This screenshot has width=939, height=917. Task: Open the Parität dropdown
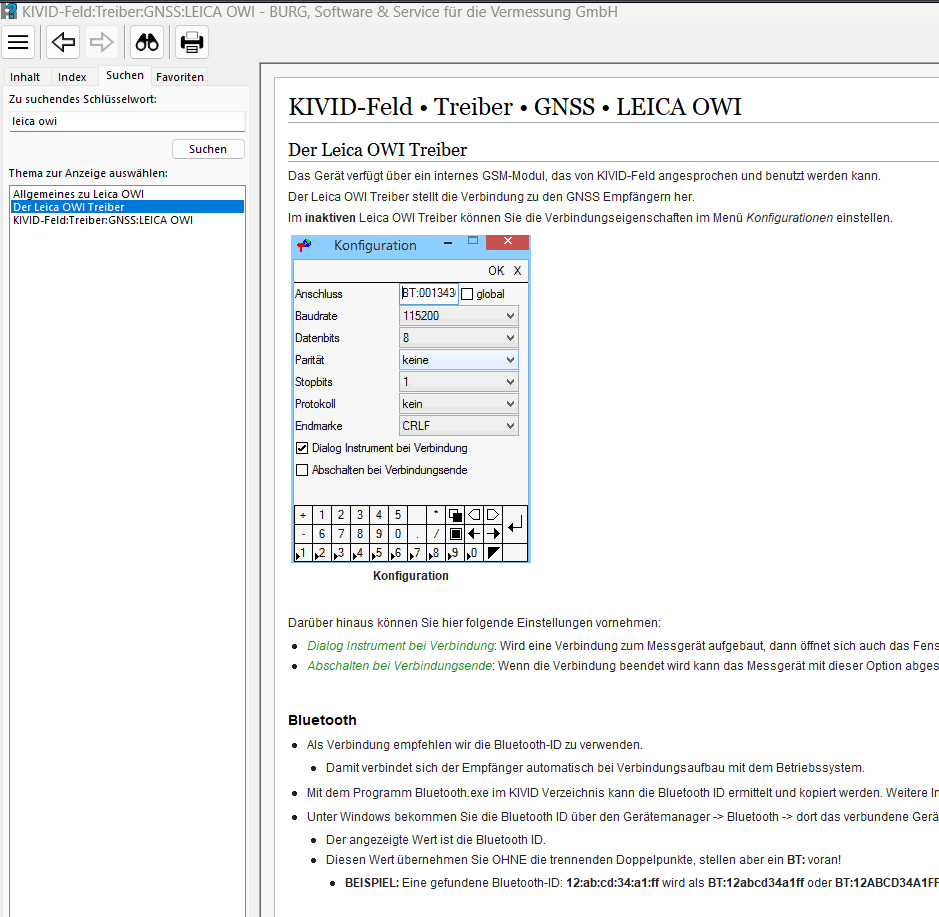click(510, 360)
